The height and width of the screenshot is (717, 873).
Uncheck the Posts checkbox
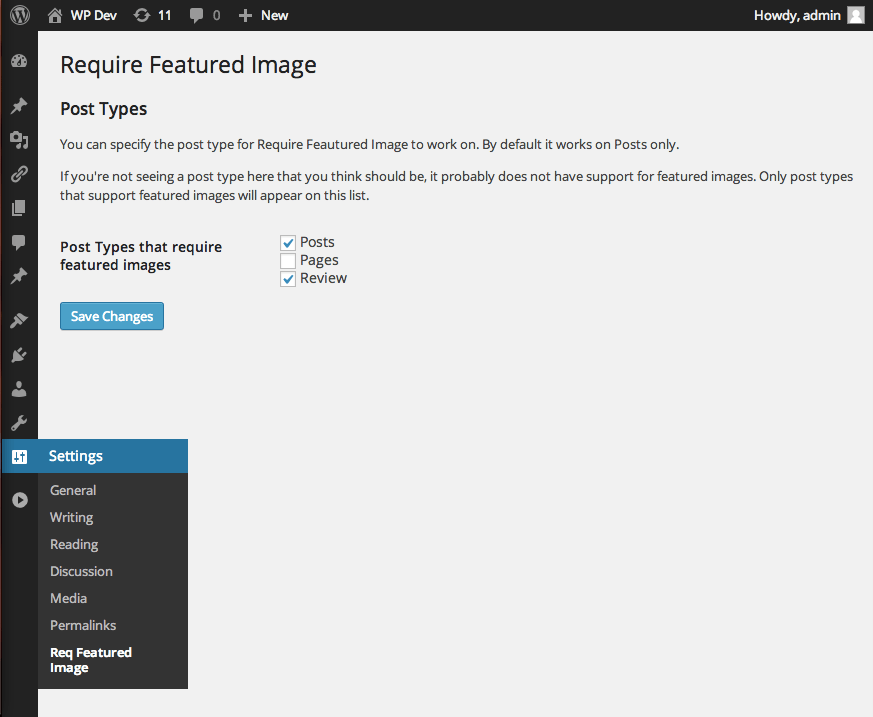pos(288,243)
